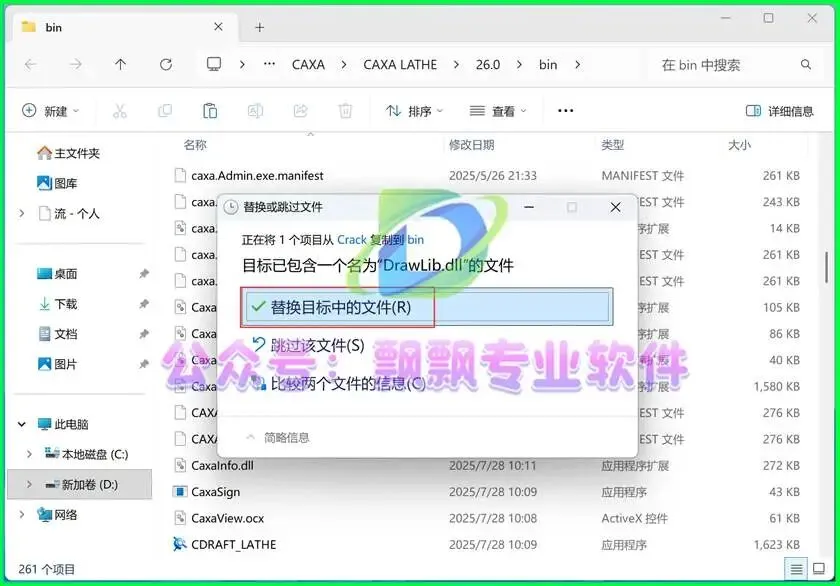Viewport: 840px width, 586px height.
Task: Expand 新加卷 (D:) in sidebar
Action: [x=29, y=484]
